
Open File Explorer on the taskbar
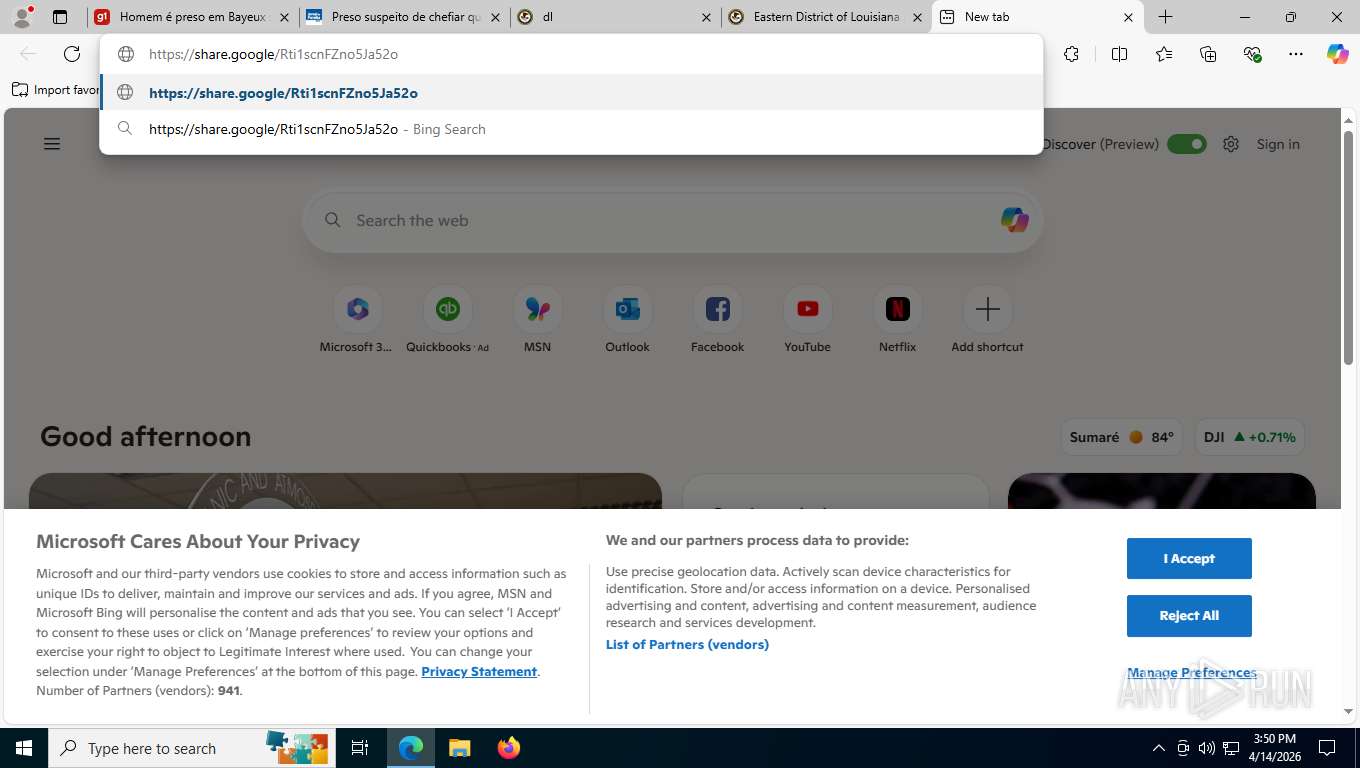coord(459,748)
